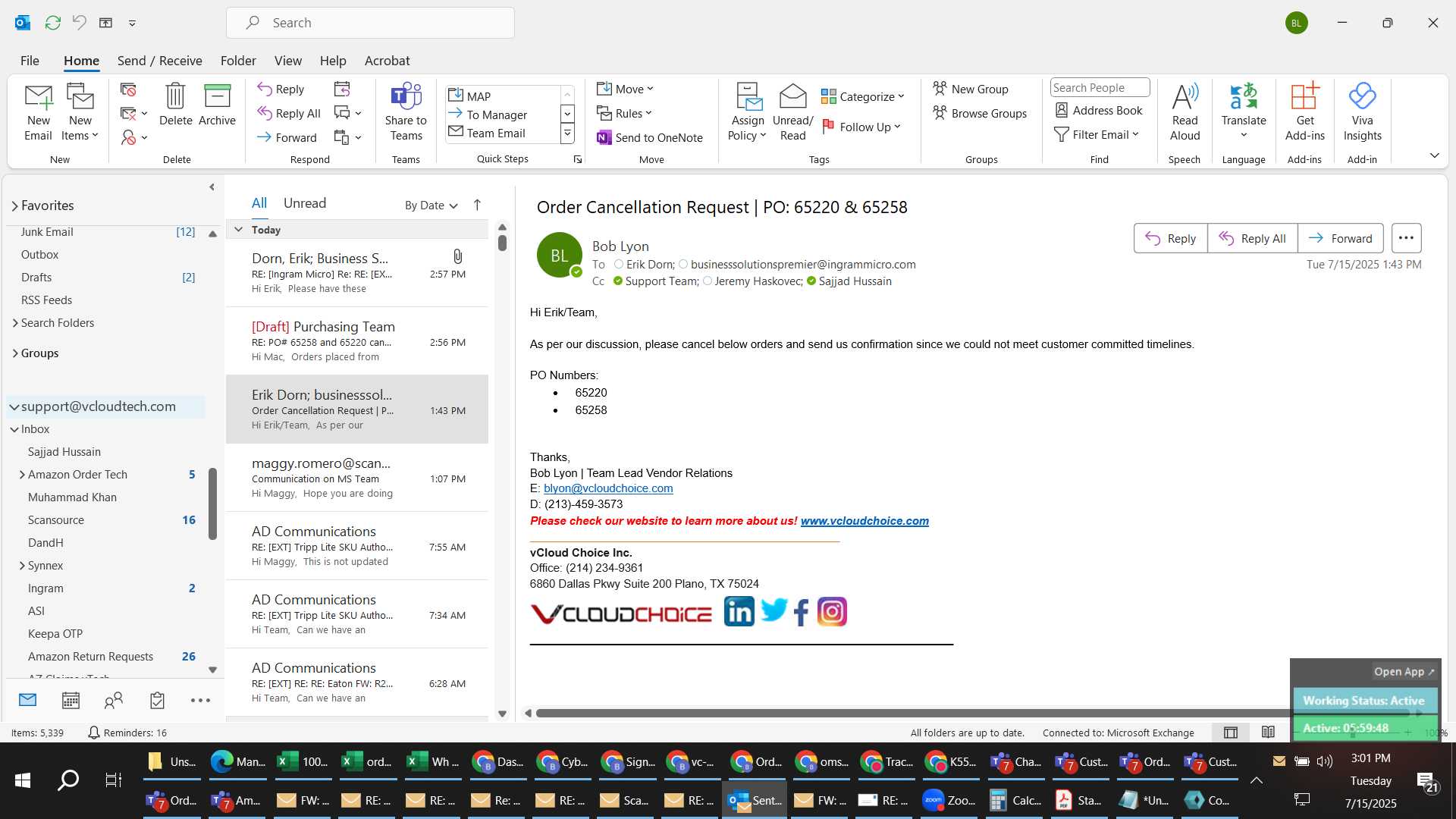
Task: Expand the Amazon Order Tech folder
Action: [x=22, y=475]
